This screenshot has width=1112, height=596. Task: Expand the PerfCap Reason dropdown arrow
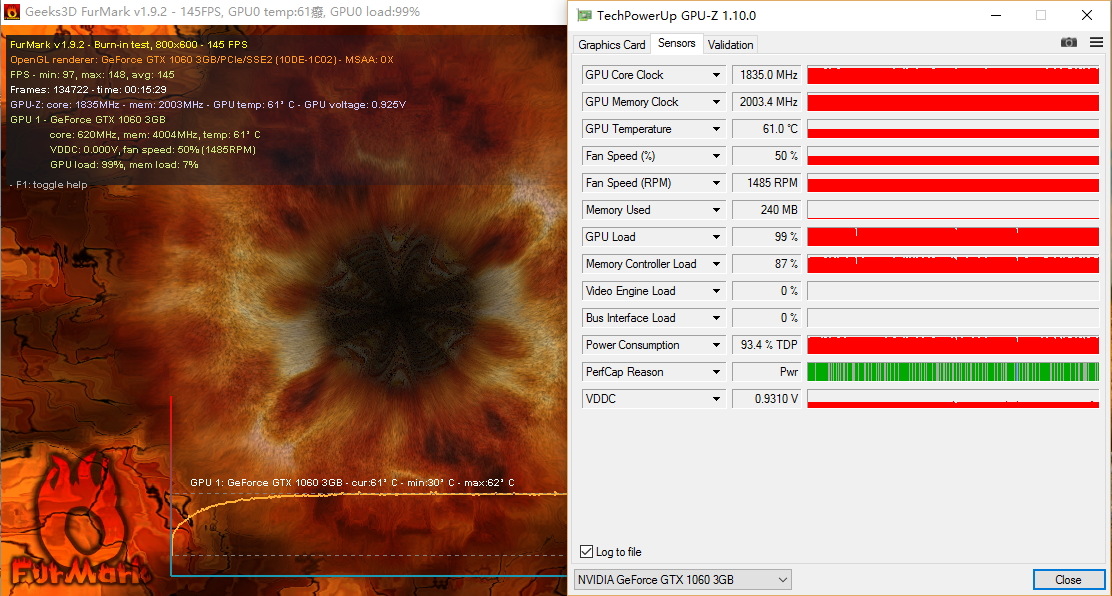coord(716,372)
